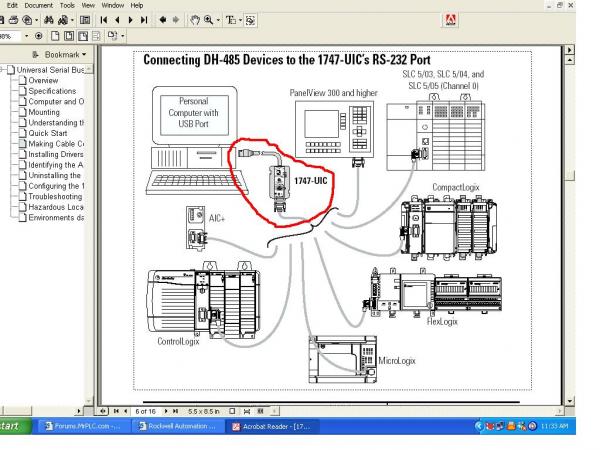
Task: Open the Making Cable bookmark
Action: pyautogui.click(x=56, y=144)
